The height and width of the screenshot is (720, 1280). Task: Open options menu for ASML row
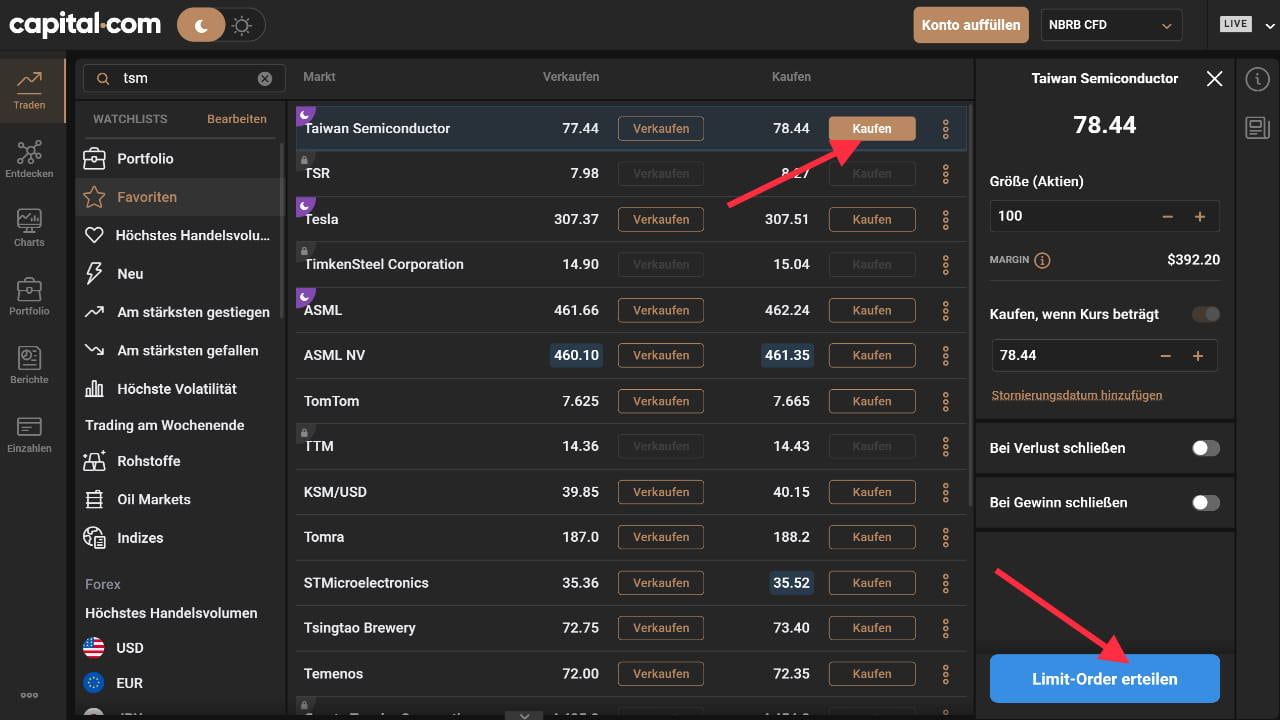[946, 310]
